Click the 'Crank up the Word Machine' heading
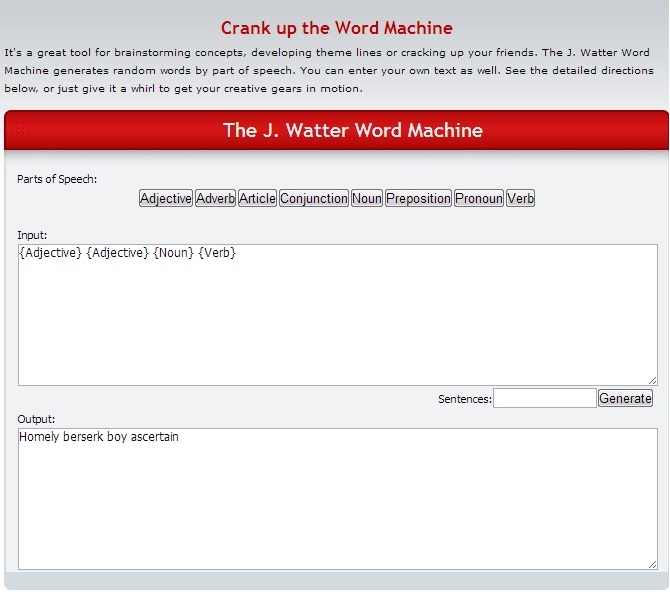The width and height of the screenshot is (670, 592). coord(337,28)
